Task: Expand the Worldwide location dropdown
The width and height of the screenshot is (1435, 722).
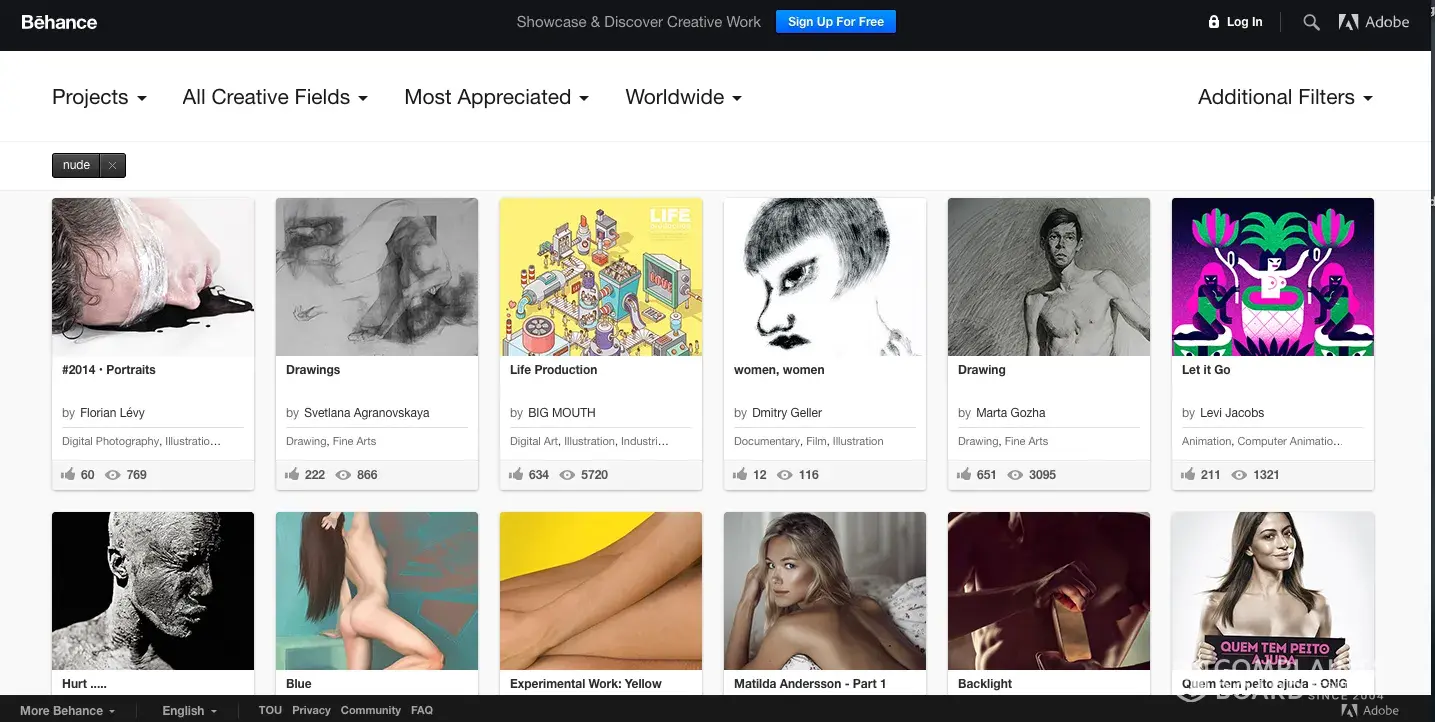Action: click(x=683, y=97)
